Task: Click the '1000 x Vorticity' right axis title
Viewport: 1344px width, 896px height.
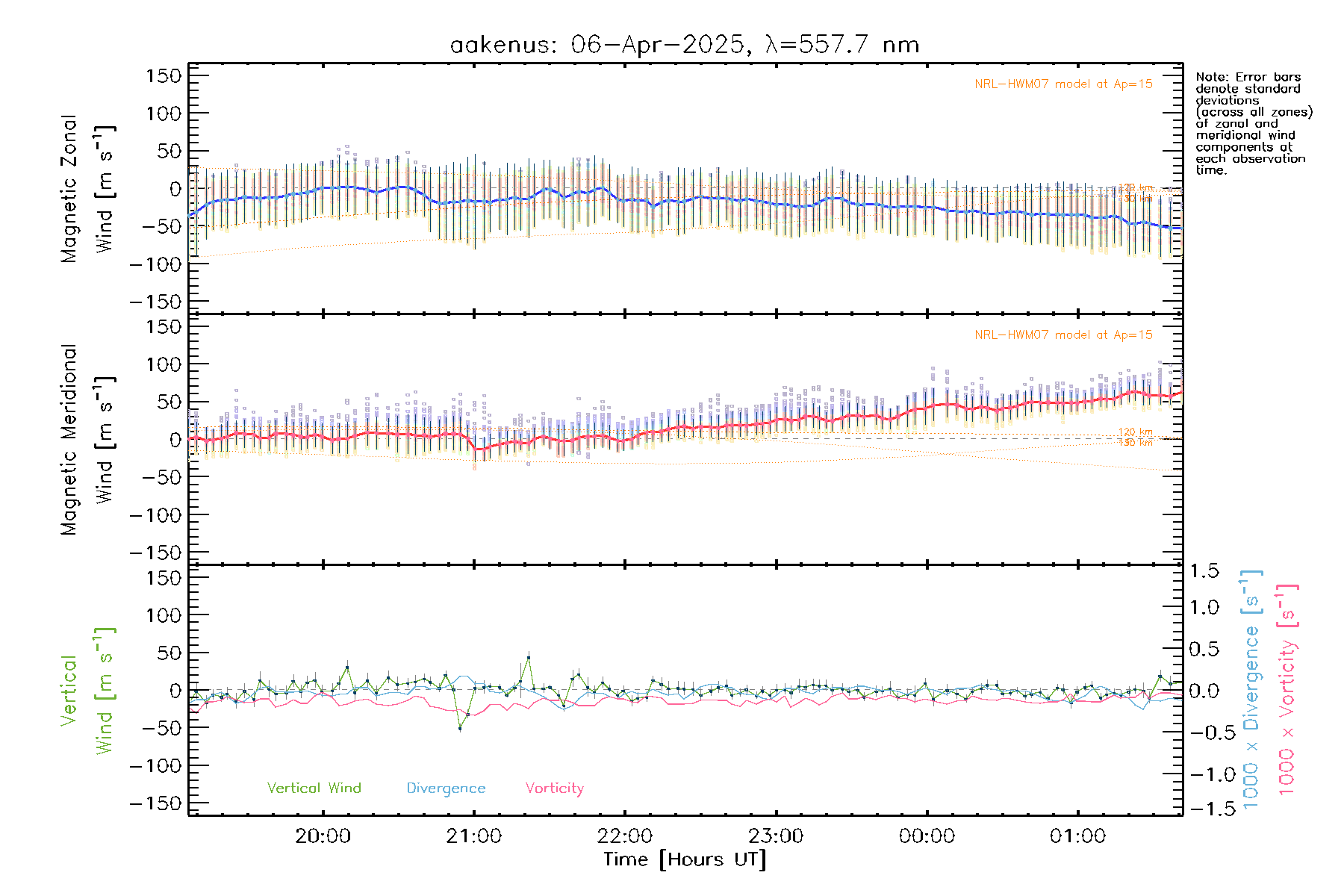Action: [x=1287, y=688]
